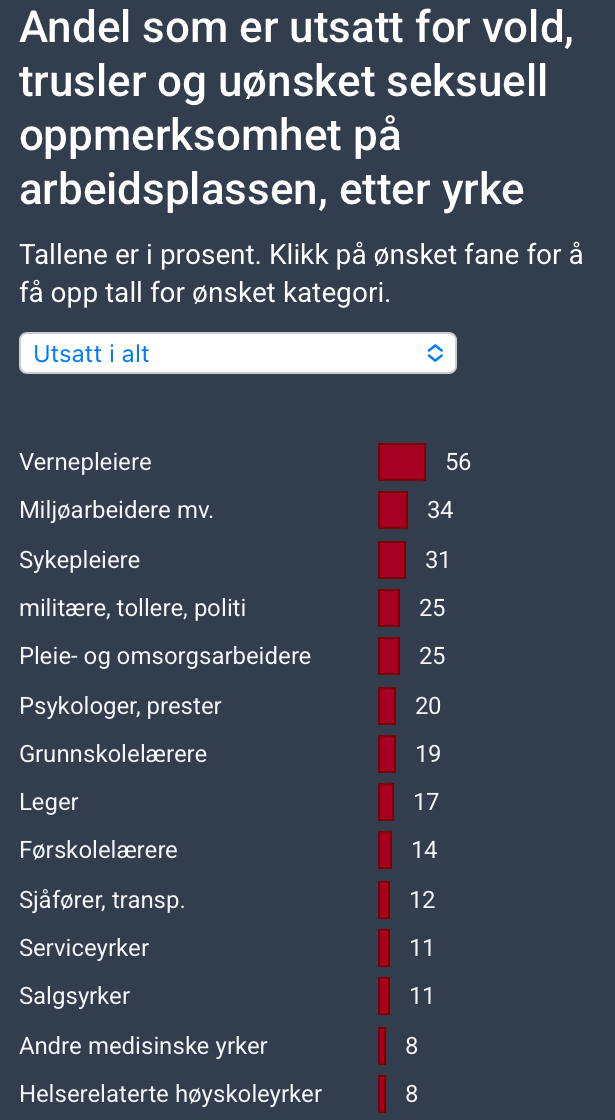This screenshot has width=615, height=1120.
Task: Select the bar for militære, tollere, politi
Action: pyautogui.click(x=389, y=608)
